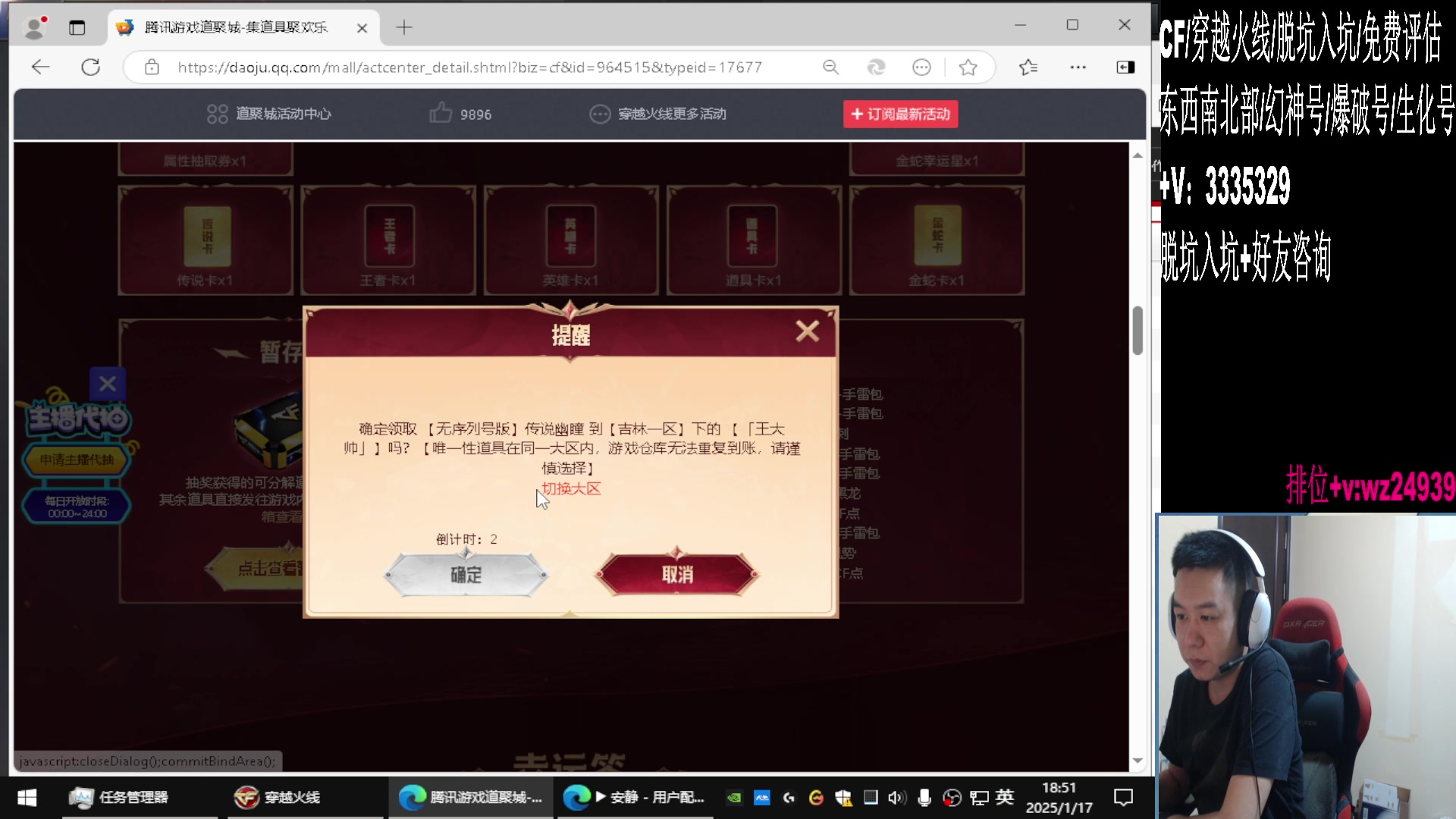Toggle the 英 input language indicator

pos(1005,798)
